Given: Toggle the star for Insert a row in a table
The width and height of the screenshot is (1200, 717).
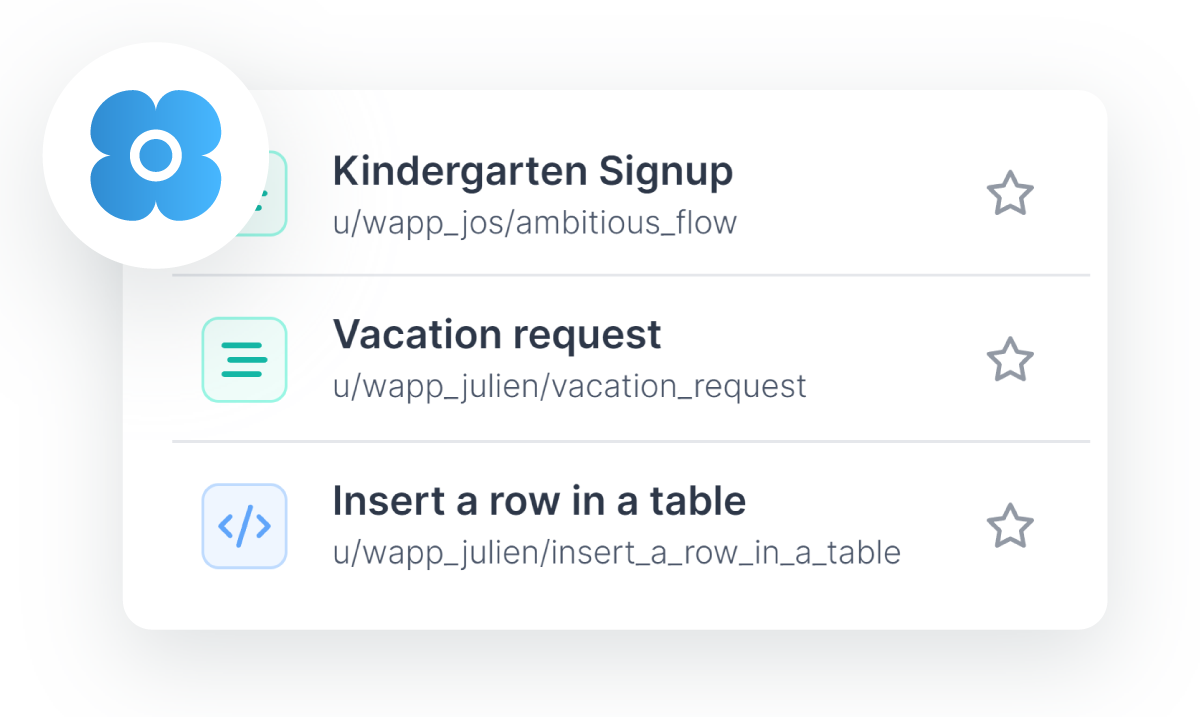Looking at the screenshot, I should pos(1010,526).
